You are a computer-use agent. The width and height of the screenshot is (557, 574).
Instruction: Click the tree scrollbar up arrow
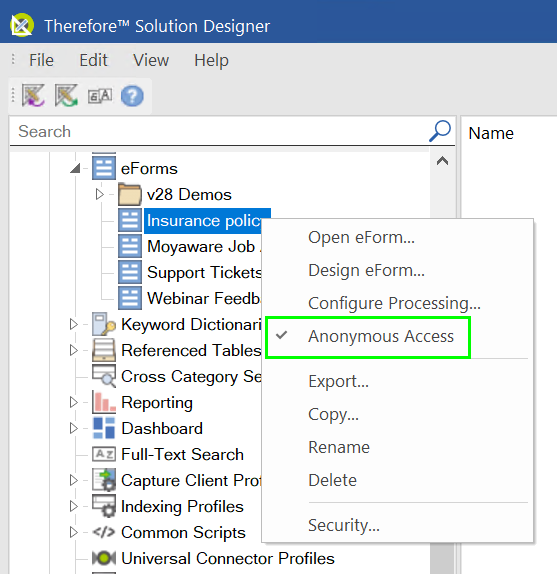442,161
